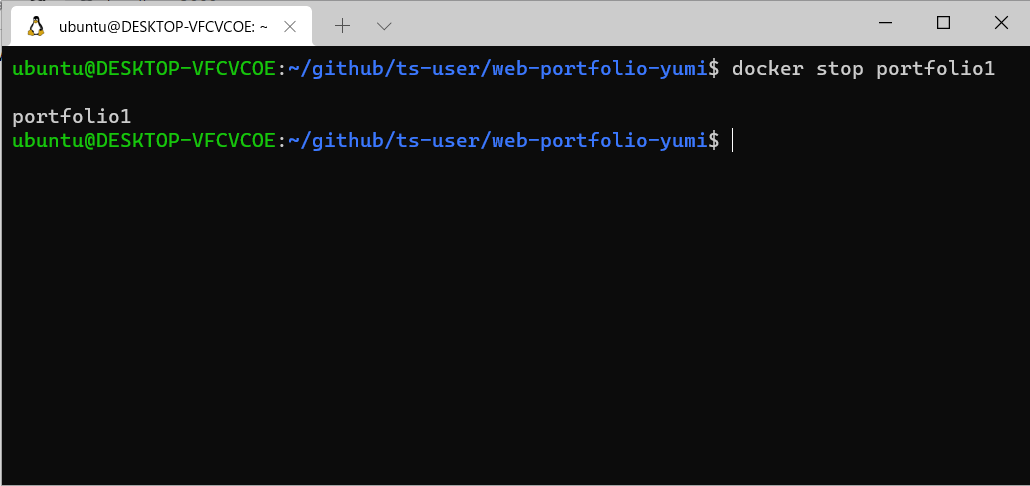Focus the empty black terminal area
Viewport: 1030px width, 486px height.
(x=515, y=315)
